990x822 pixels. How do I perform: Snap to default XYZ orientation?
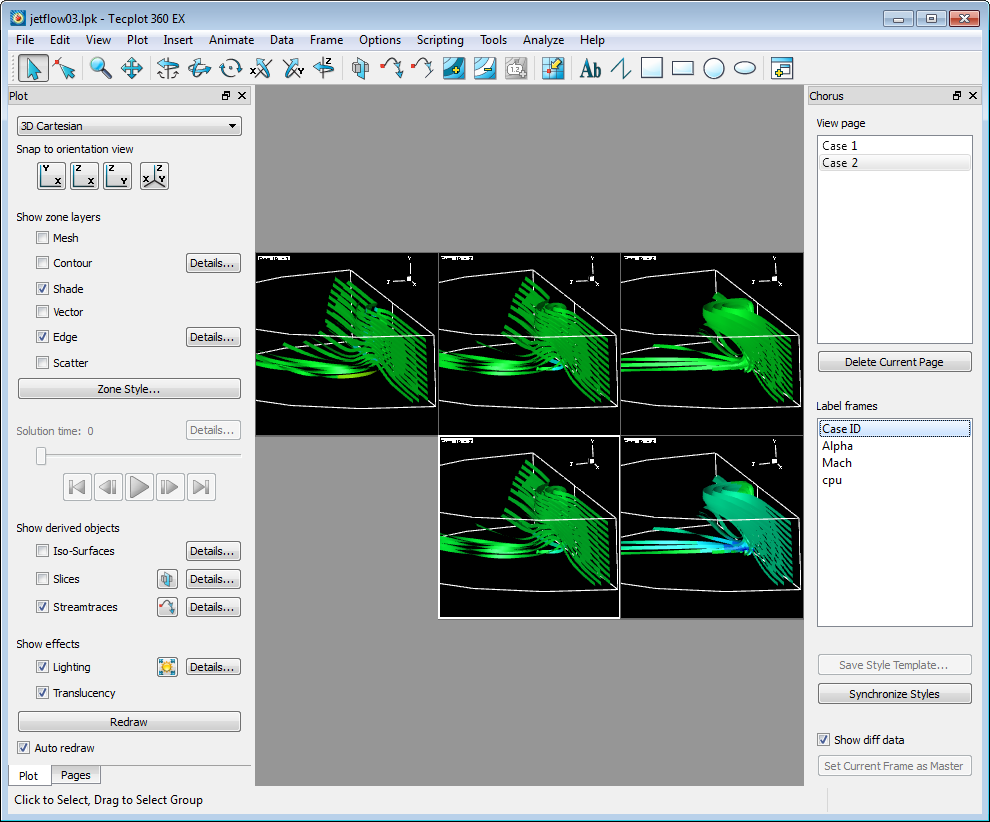(154, 176)
